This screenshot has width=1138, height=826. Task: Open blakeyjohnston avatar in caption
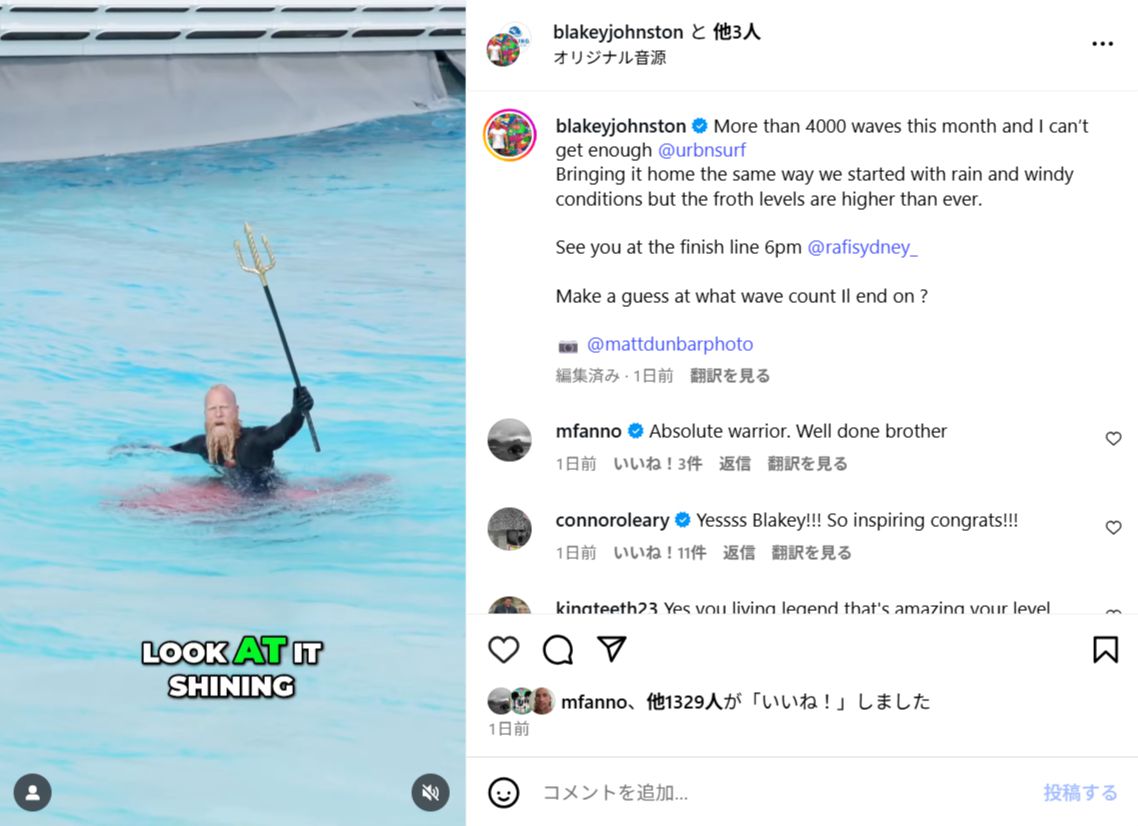point(509,135)
